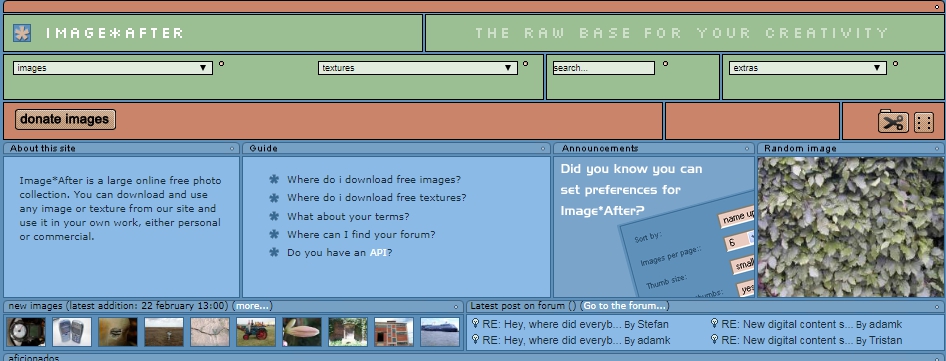This screenshot has height=361, width=946.
Task: Click the asterisk bullet beside 'find your forum'
Action: click(x=274, y=234)
